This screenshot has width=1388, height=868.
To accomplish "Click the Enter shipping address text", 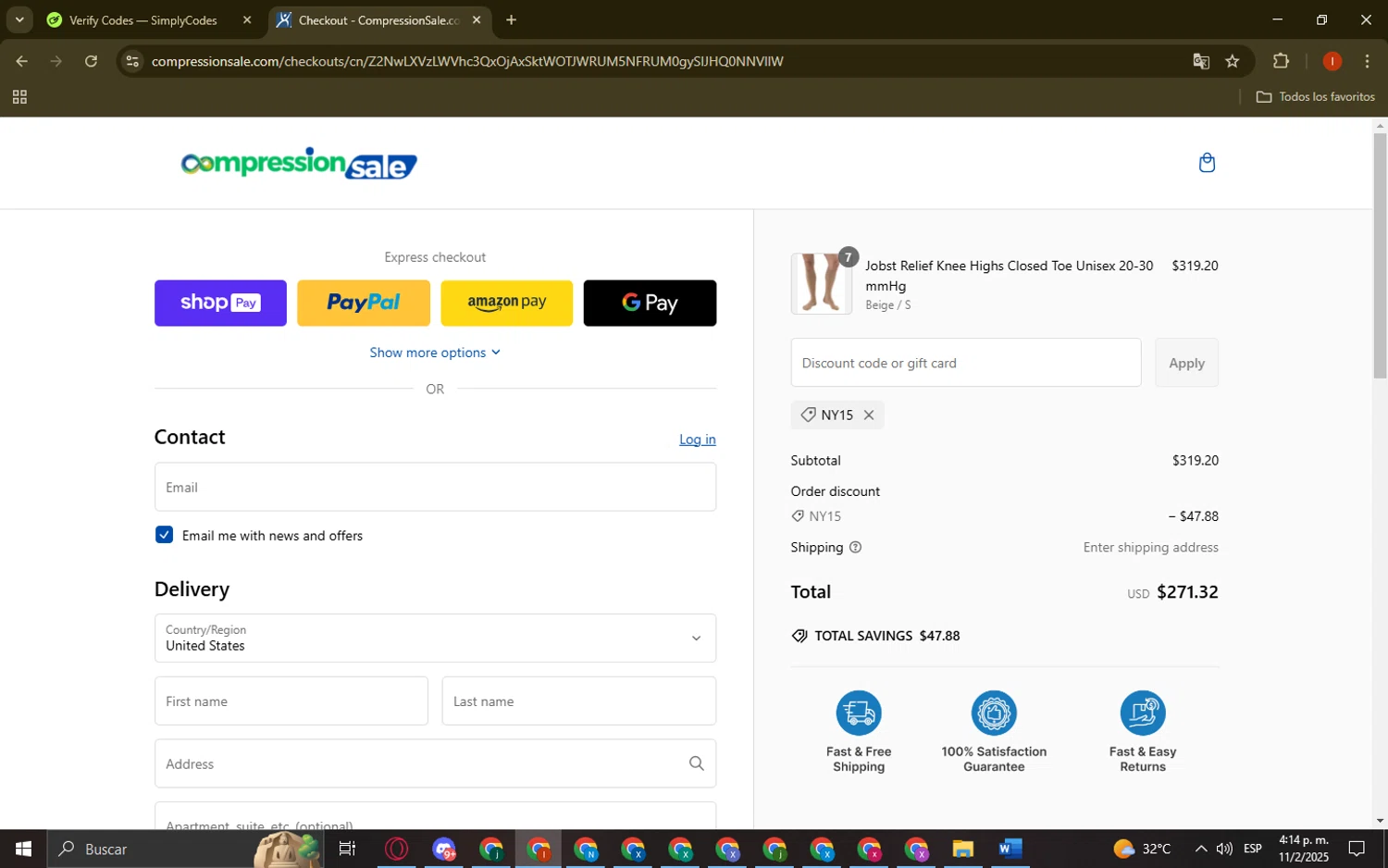I will [x=1151, y=548].
